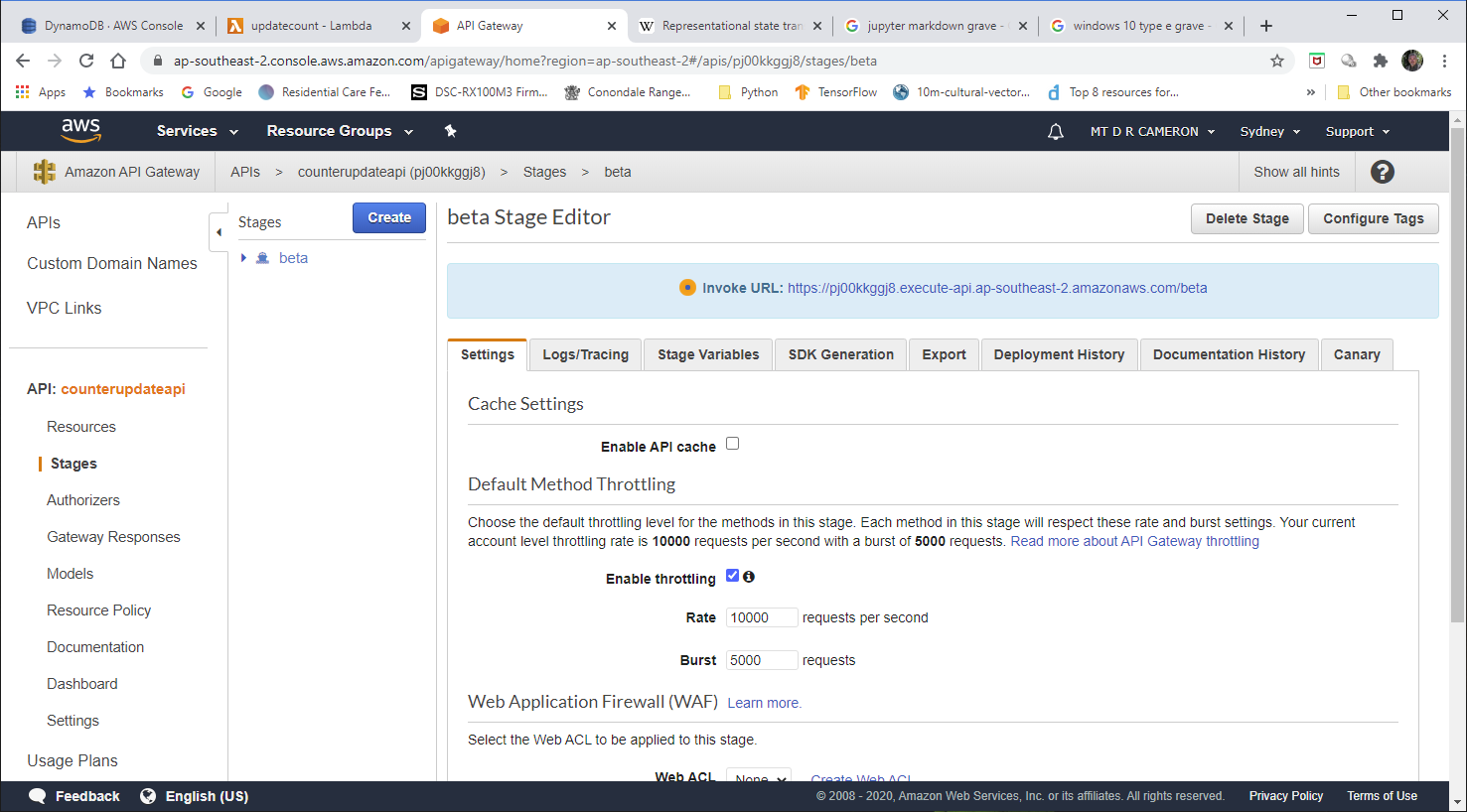Open the Documentation History tab

1229,354
